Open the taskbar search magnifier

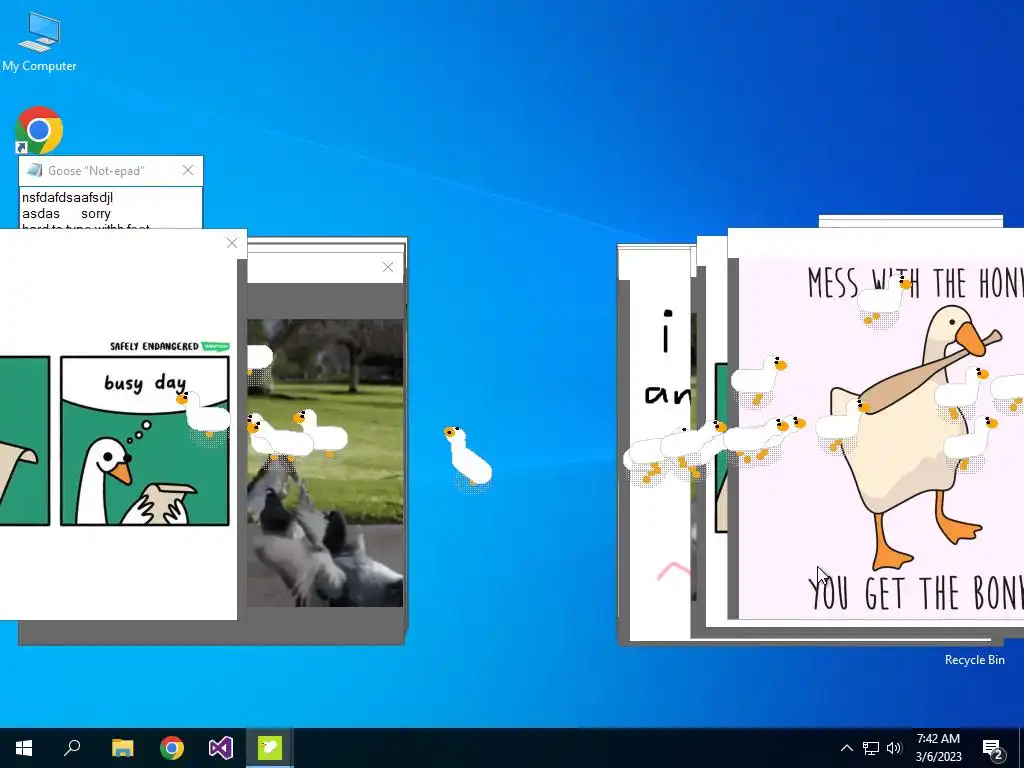coord(72,748)
